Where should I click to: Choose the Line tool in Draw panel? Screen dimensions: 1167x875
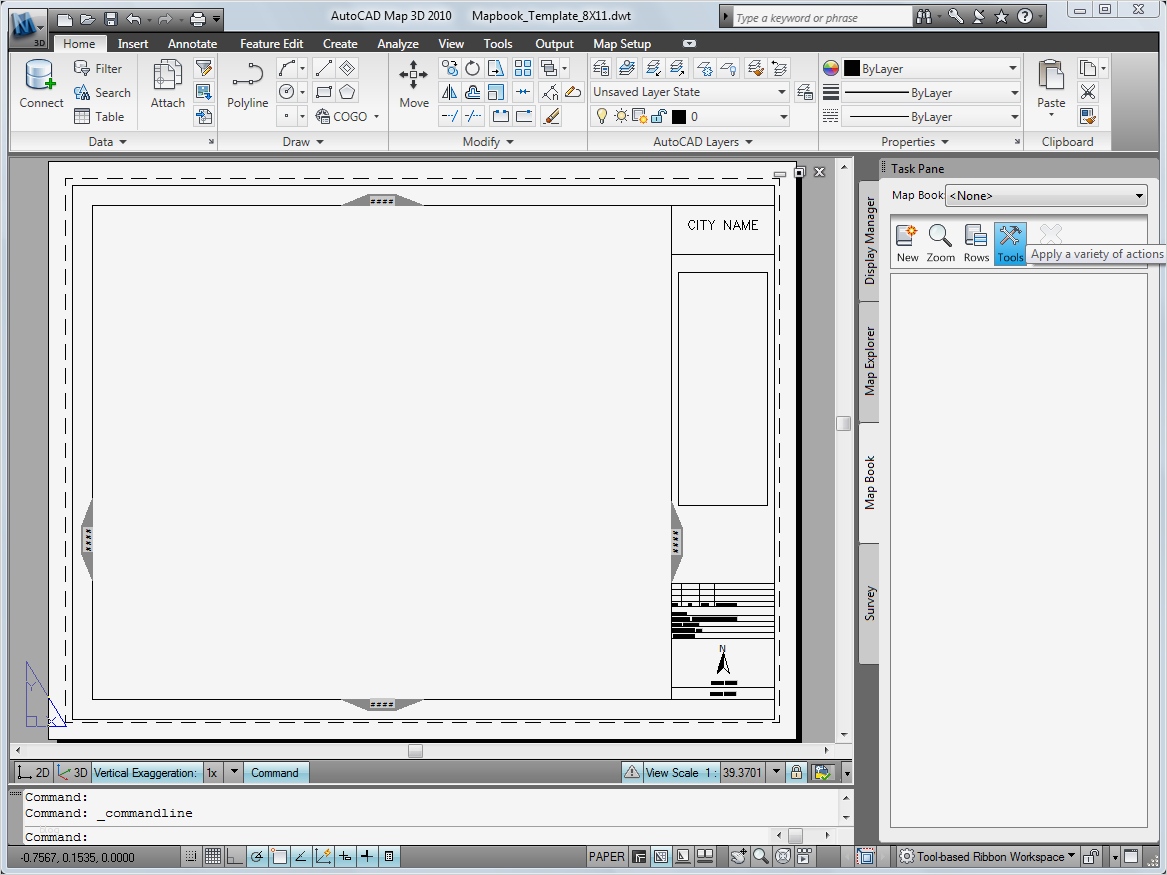pyautogui.click(x=324, y=68)
